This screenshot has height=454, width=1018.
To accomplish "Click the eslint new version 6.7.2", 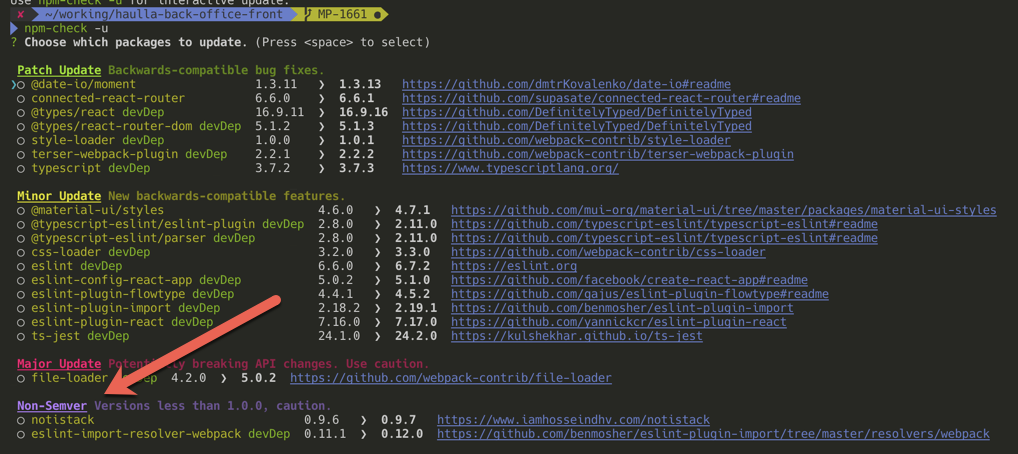I will 412,266.
